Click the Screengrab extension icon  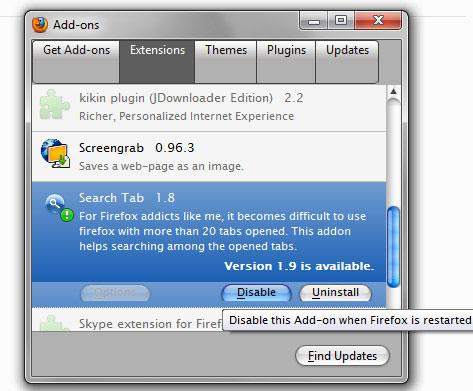(x=55, y=153)
